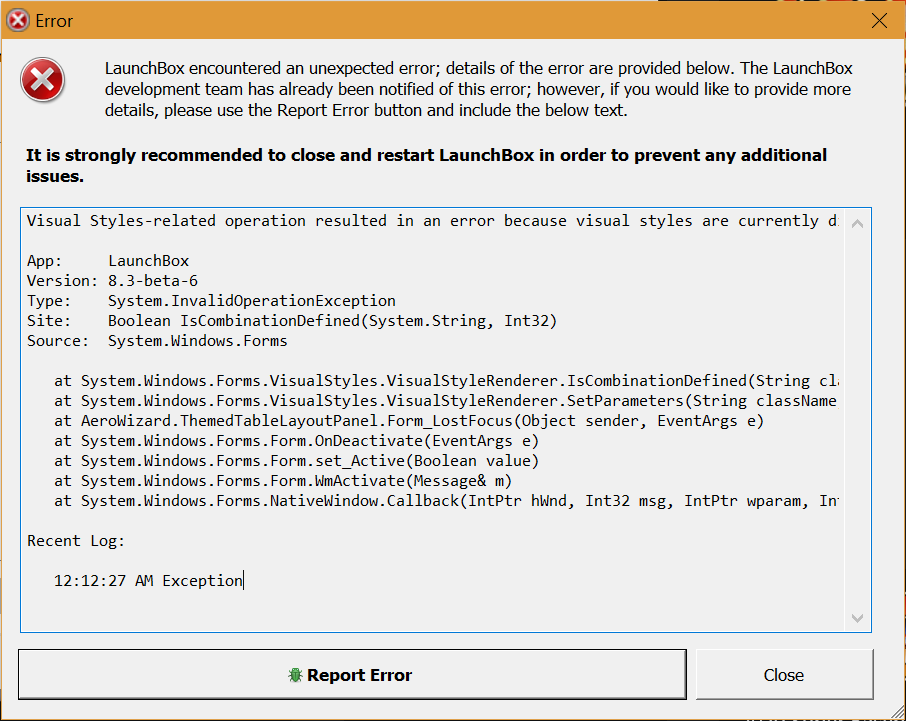Click the 'Error' window title text
Viewport: 906px width, 721px height.
click(54, 21)
